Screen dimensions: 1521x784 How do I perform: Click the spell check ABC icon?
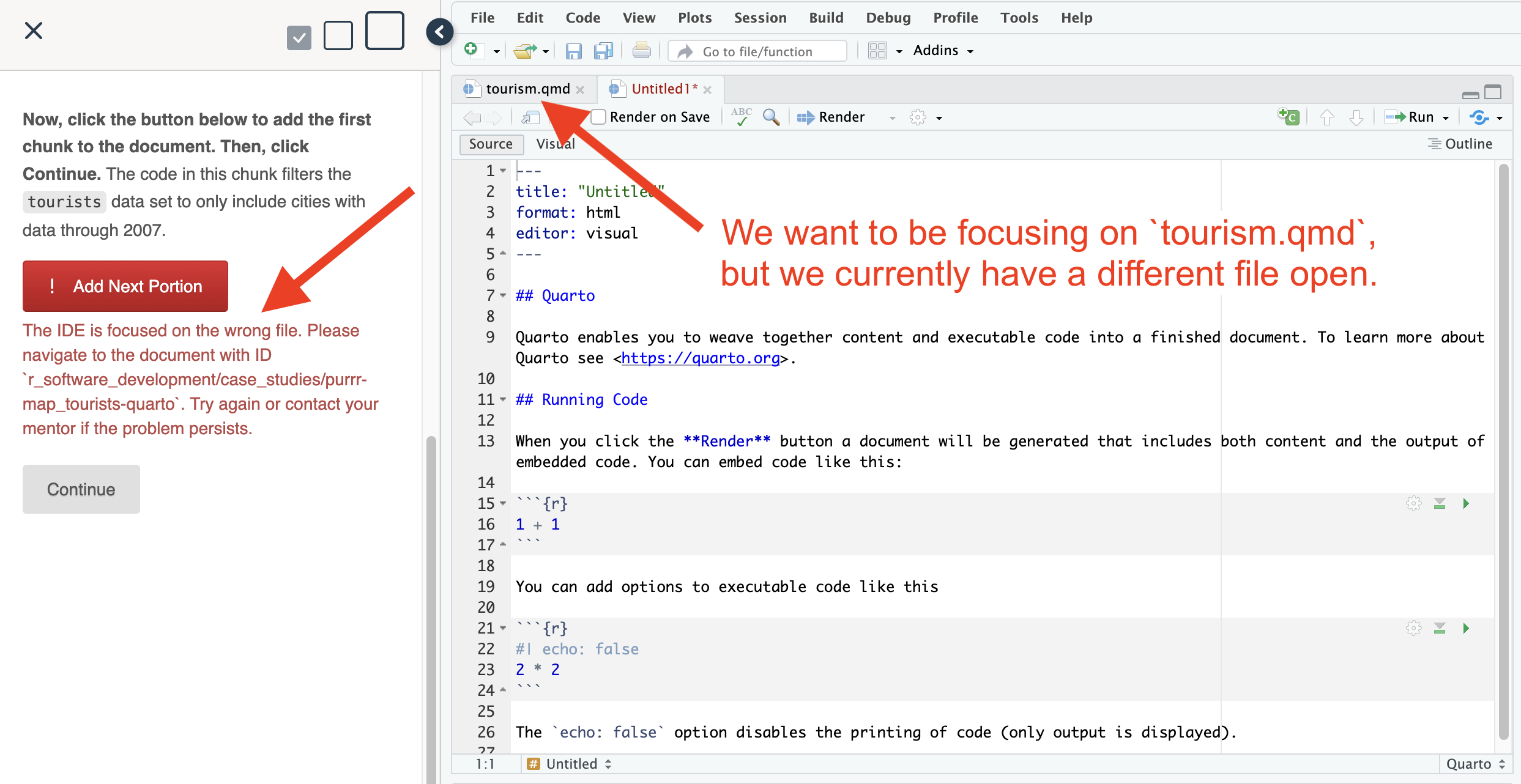click(x=742, y=117)
